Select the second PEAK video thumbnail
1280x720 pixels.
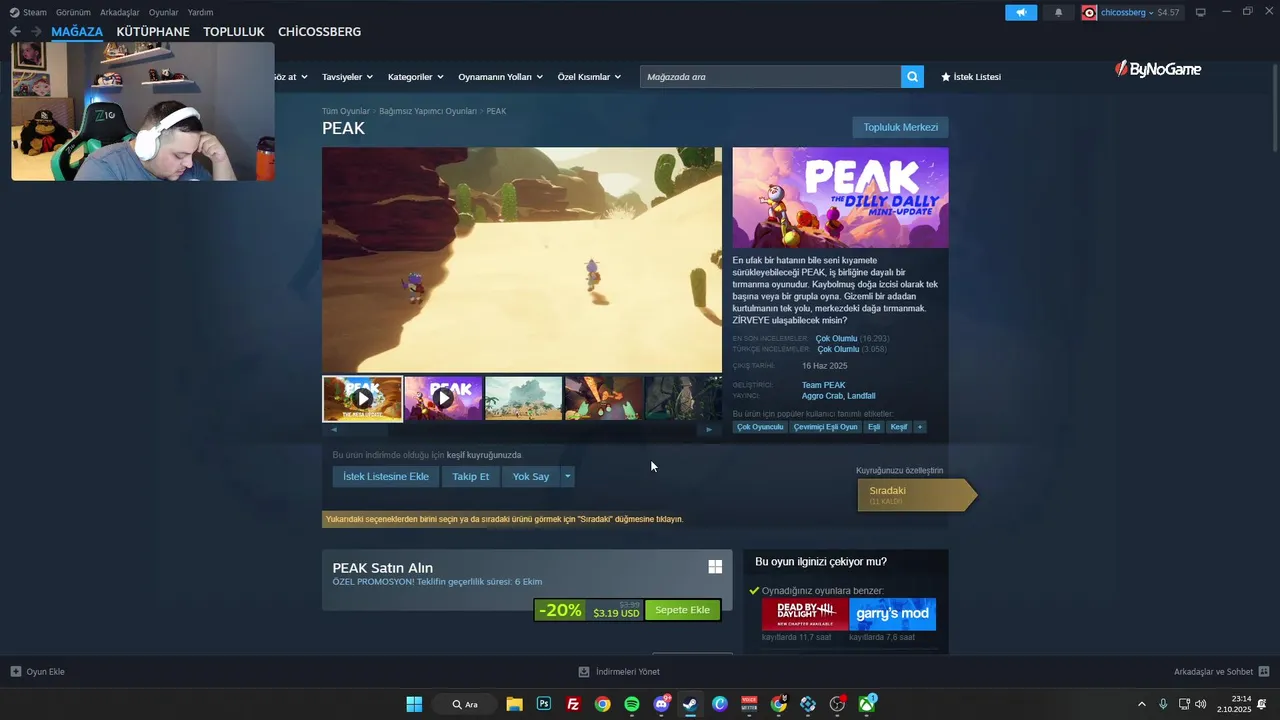[443, 398]
